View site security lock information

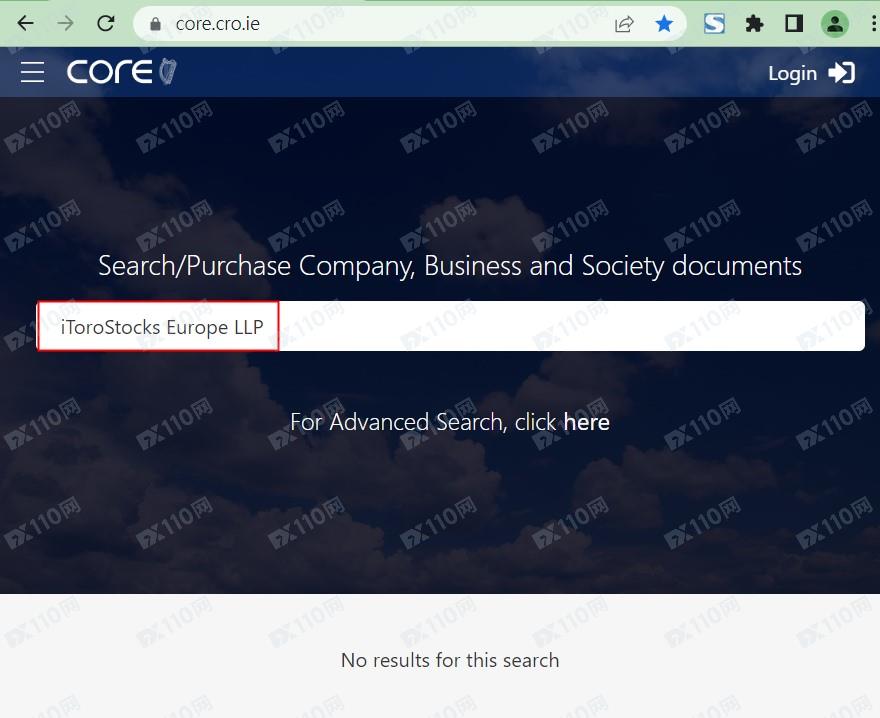pos(155,24)
